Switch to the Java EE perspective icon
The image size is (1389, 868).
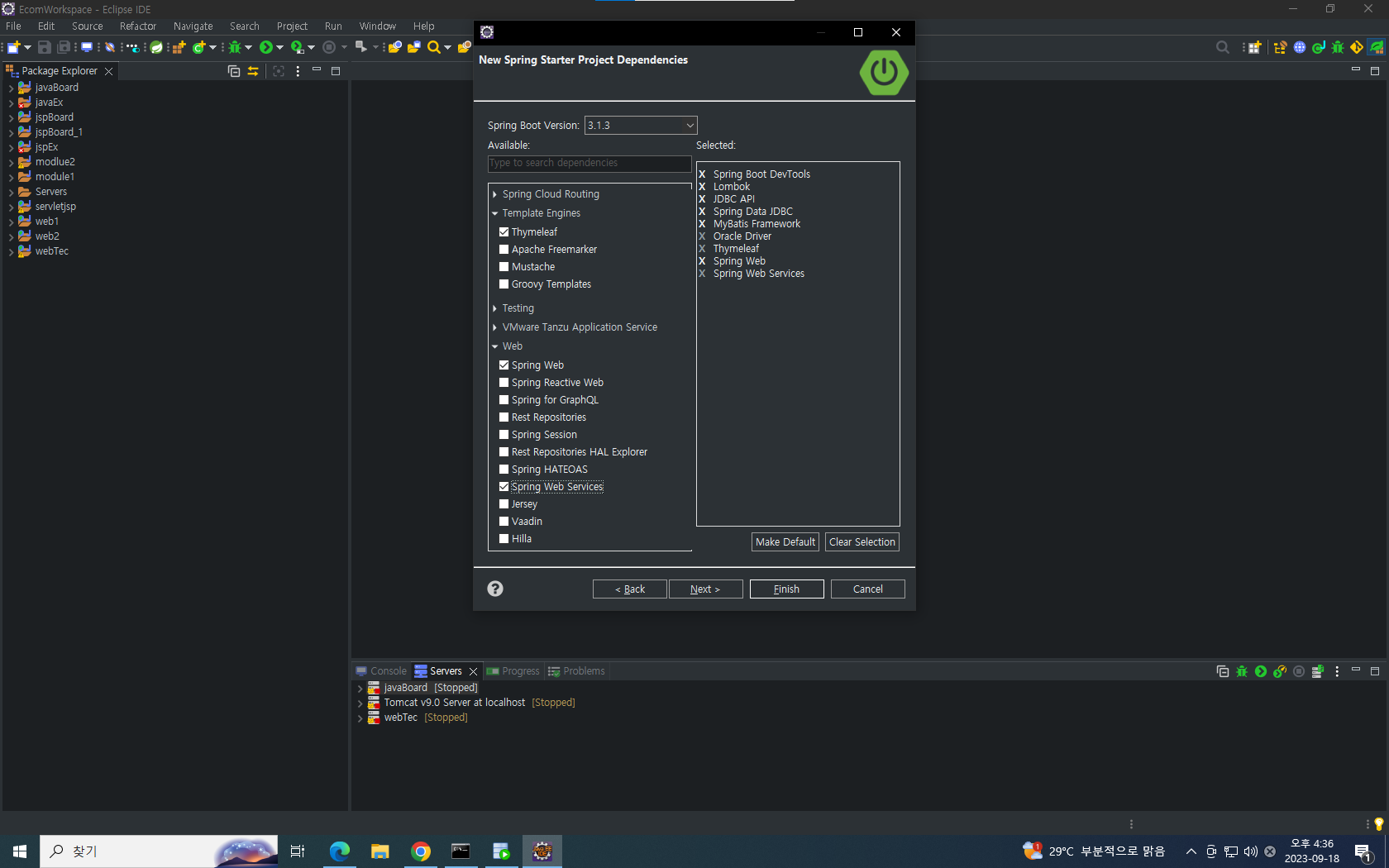[1281, 47]
